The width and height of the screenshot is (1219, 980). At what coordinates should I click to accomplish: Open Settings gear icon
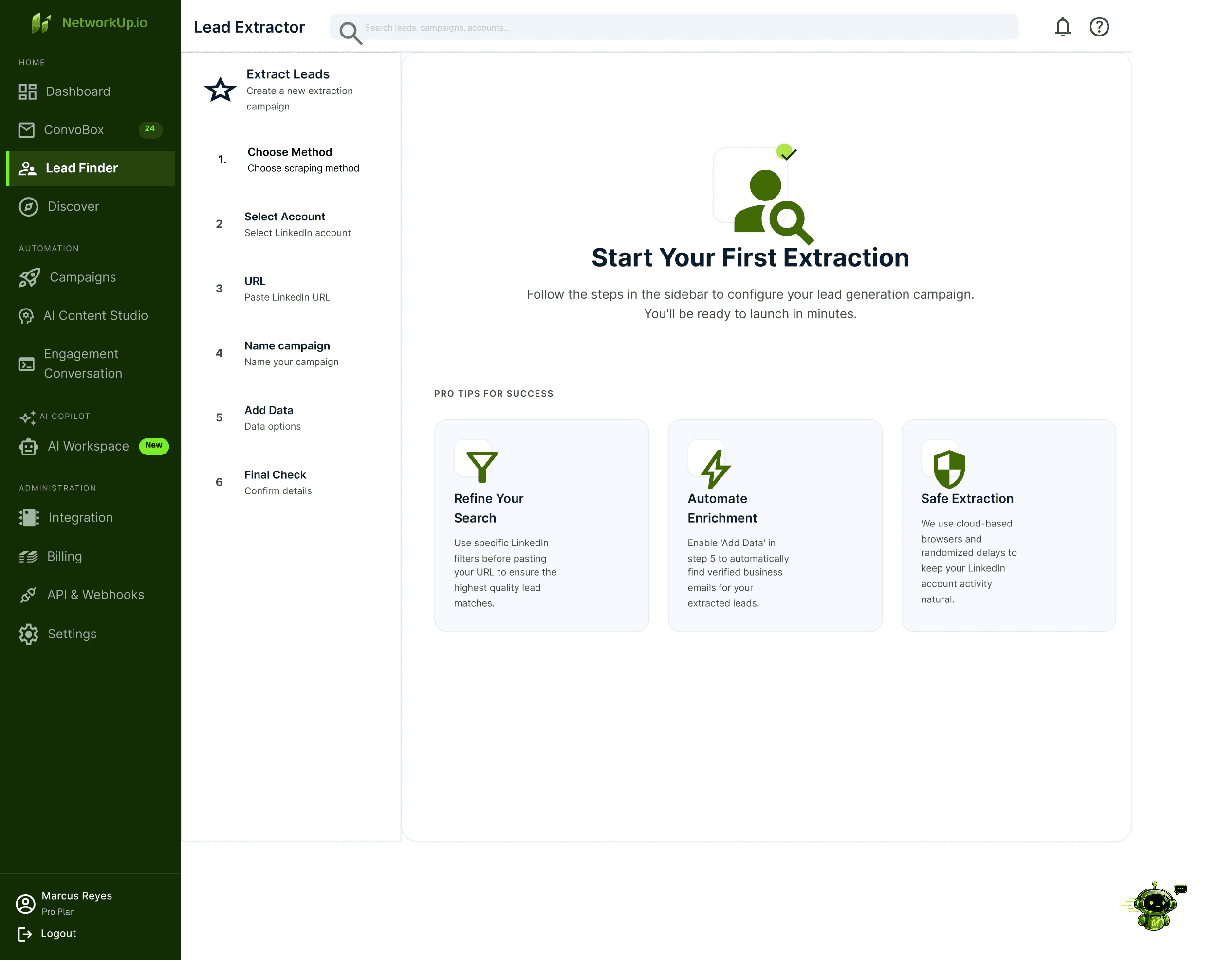[x=28, y=634]
